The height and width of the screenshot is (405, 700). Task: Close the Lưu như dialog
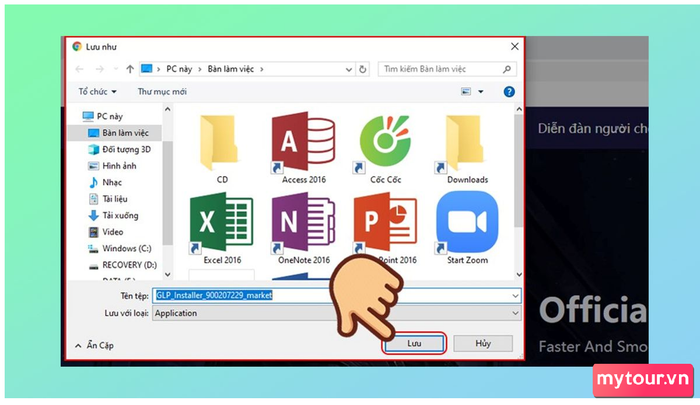click(x=514, y=46)
